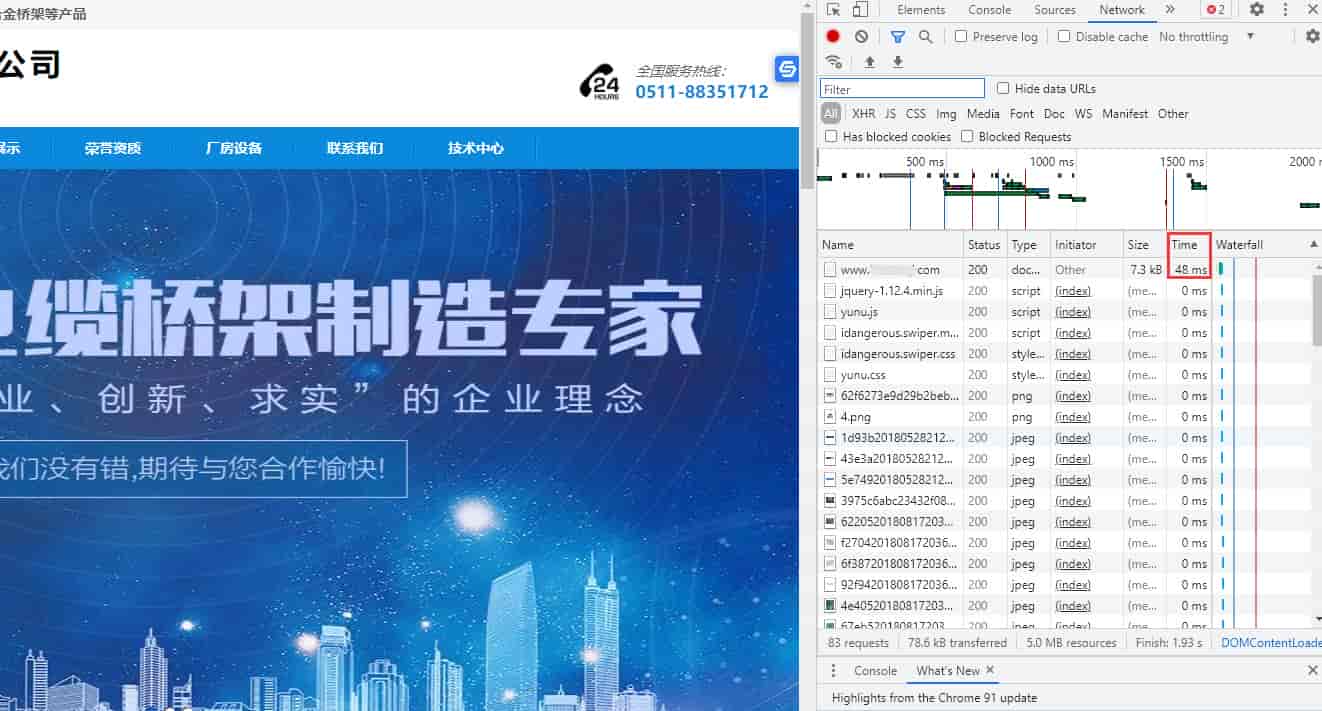Open network request search
The width and height of the screenshot is (1322, 711).
click(x=925, y=36)
